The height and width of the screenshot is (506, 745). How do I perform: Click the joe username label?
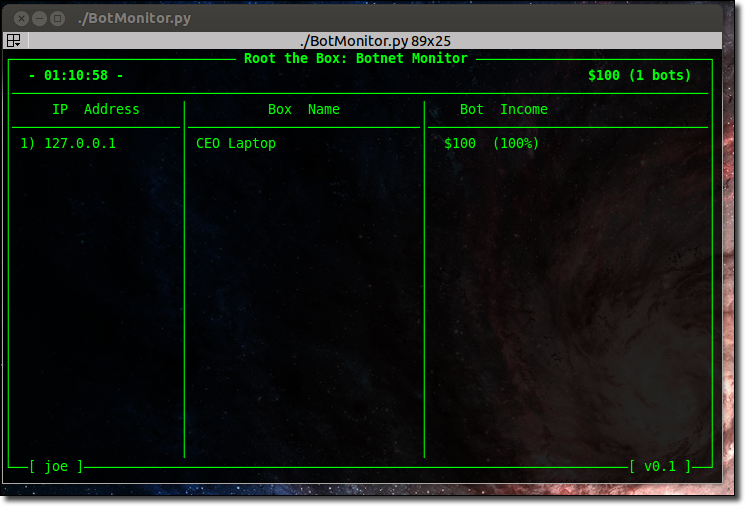pyautogui.click(x=56, y=467)
